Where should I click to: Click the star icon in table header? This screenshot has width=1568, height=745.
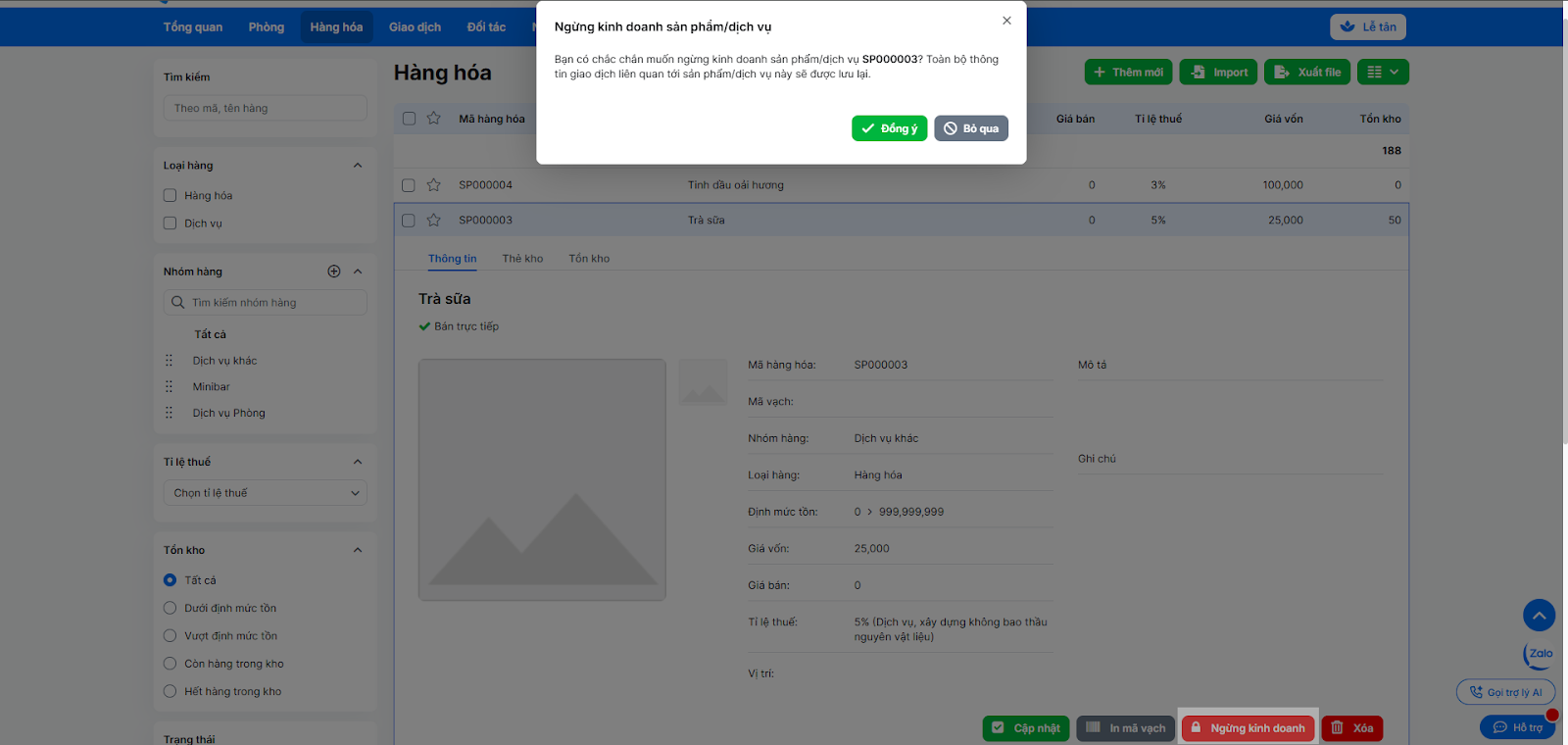tap(433, 119)
